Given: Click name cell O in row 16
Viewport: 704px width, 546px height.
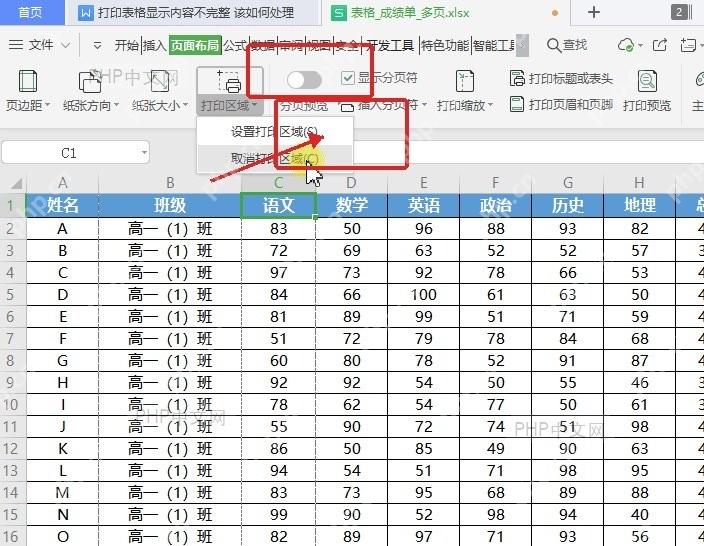Looking at the screenshot, I should click(x=62, y=537).
